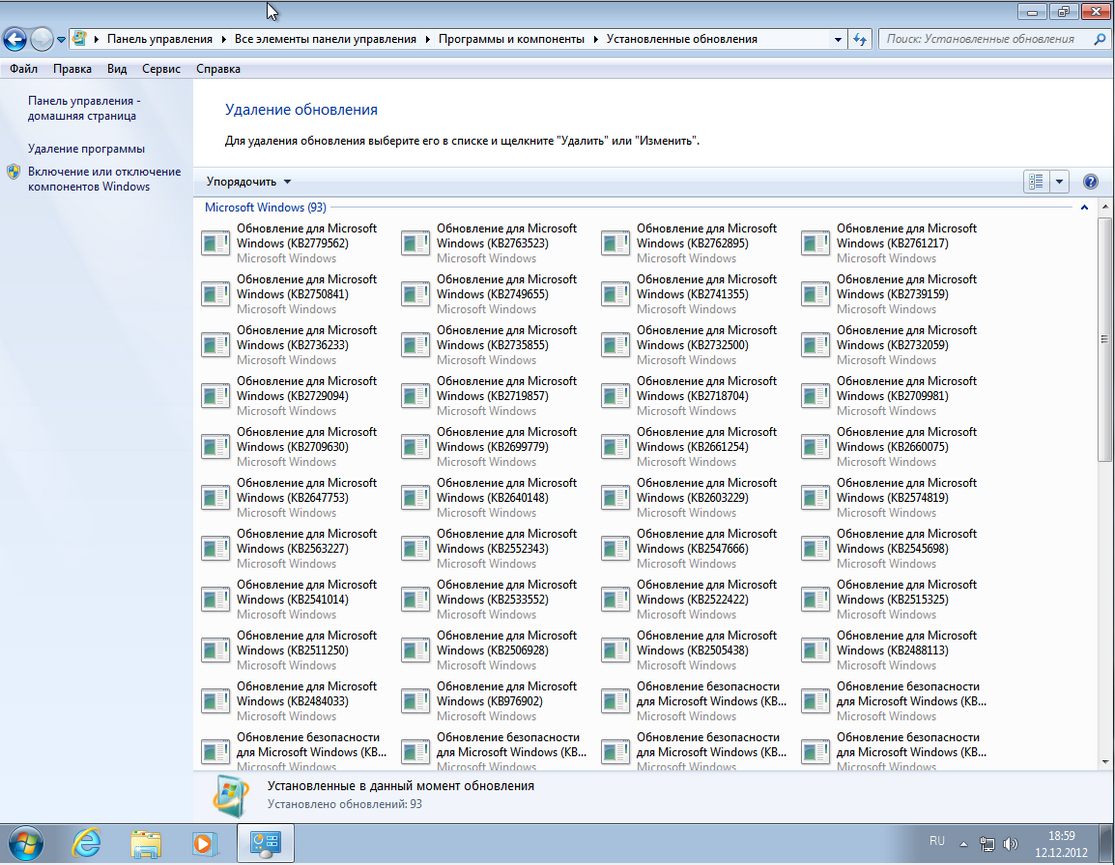The width and height of the screenshot is (1115, 865).
Task: Select update icon for KB2761217
Action: [x=815, y=243]
